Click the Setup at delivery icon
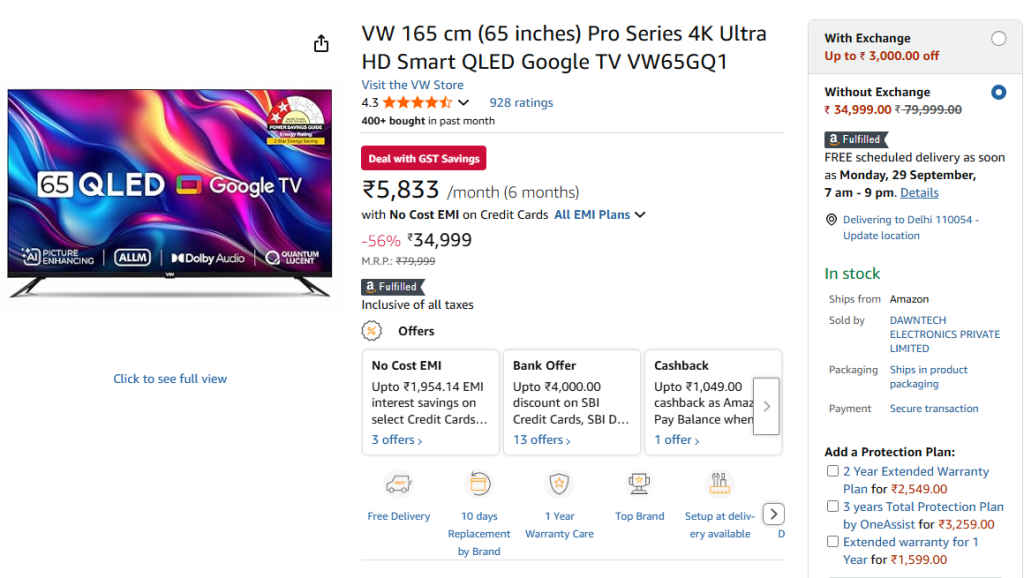This screenshot has height=578, width=1024. [x=720, y=485]
